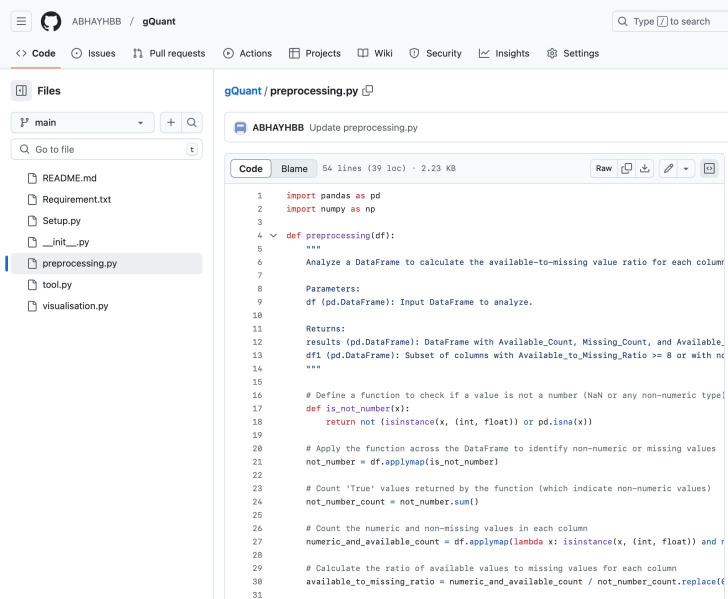Copy raw file contents icon
The width and height of the screenshot is (728, 599).
tap(627, 169)
